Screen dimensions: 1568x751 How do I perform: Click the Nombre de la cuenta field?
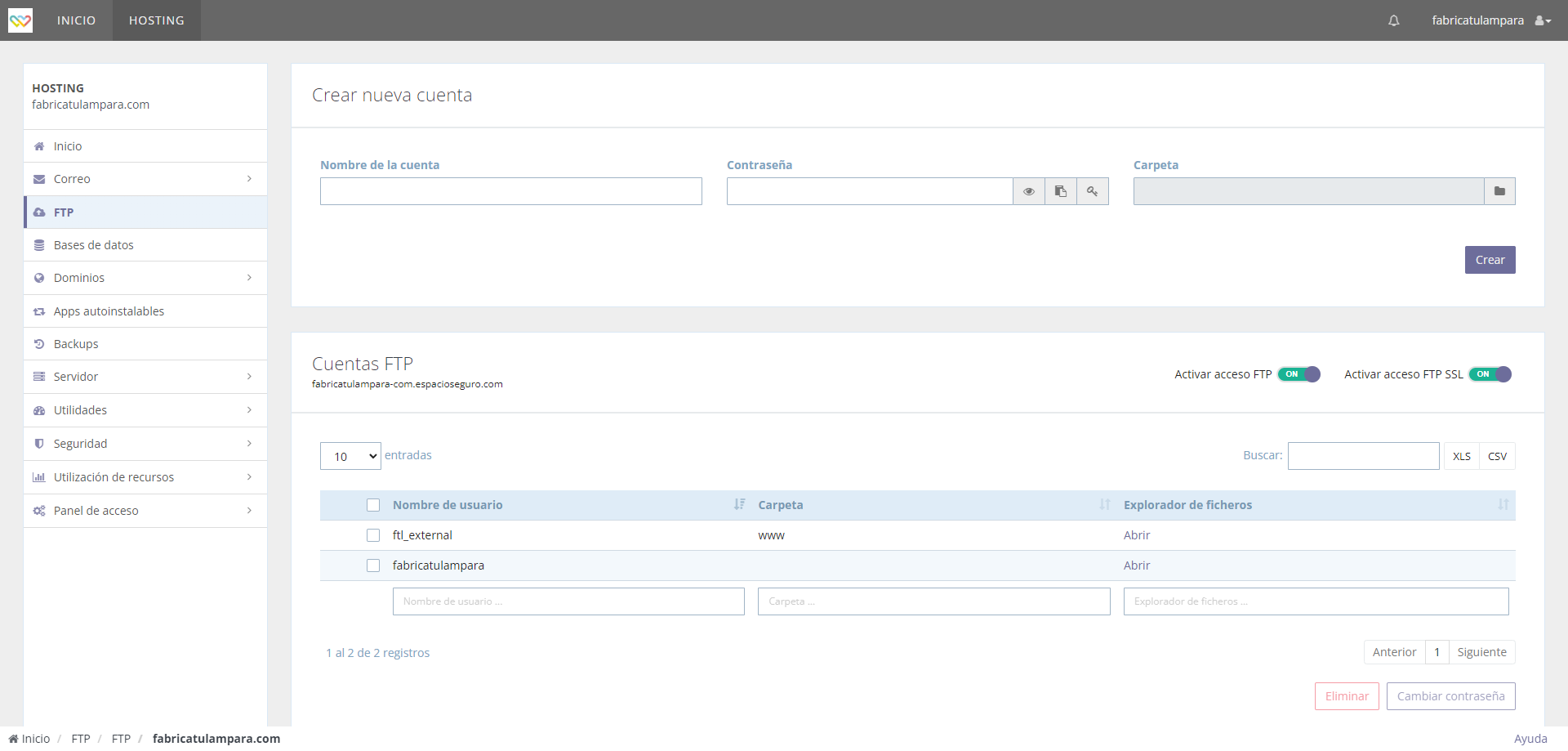pyautogui.click(x=510, y=191)
